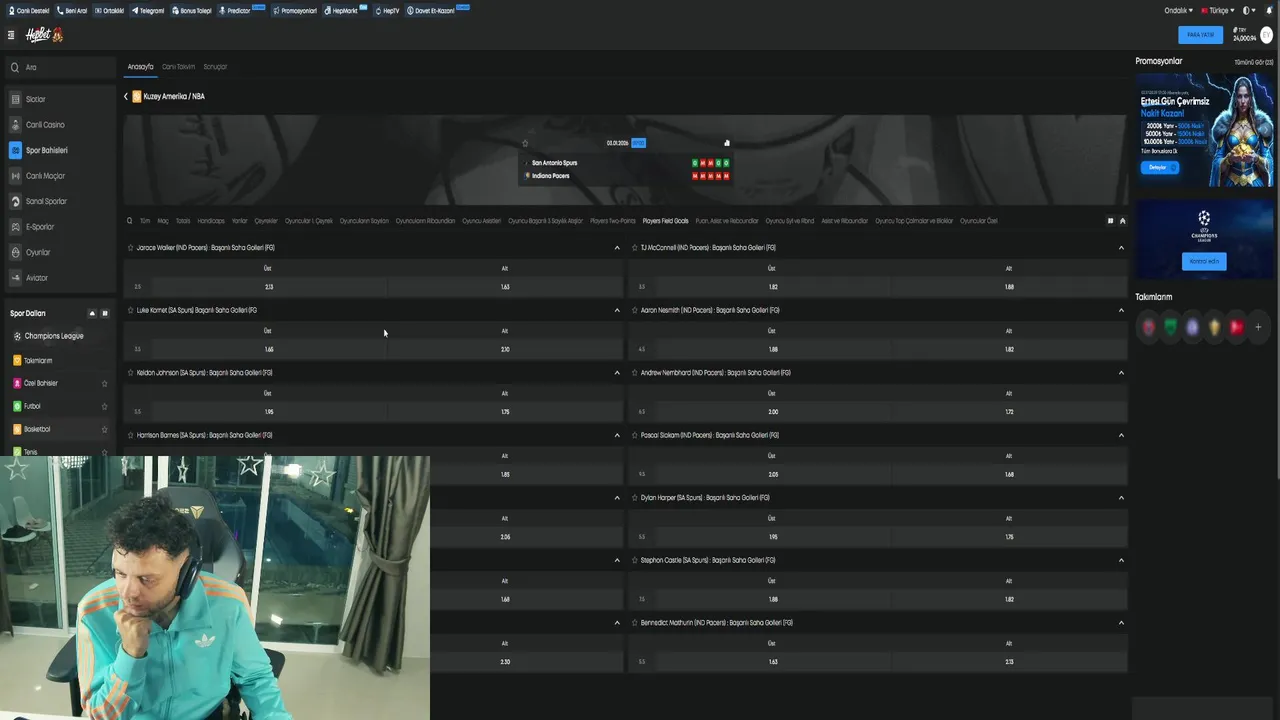Click the statistics icon on match card
The image size is (1280, 720).
pyautogui.click(x=727, y=143)
